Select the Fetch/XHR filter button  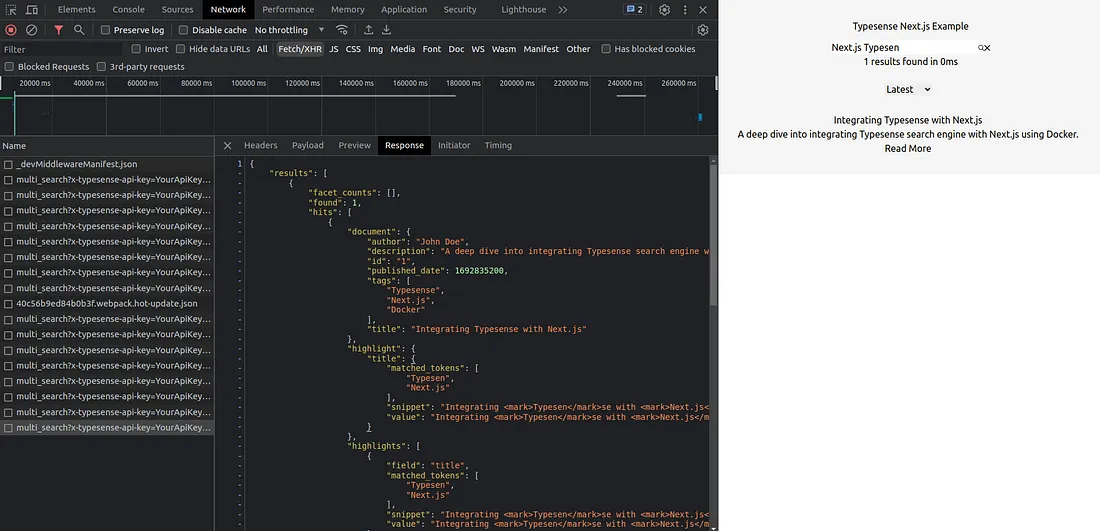[x=300, y=49]
